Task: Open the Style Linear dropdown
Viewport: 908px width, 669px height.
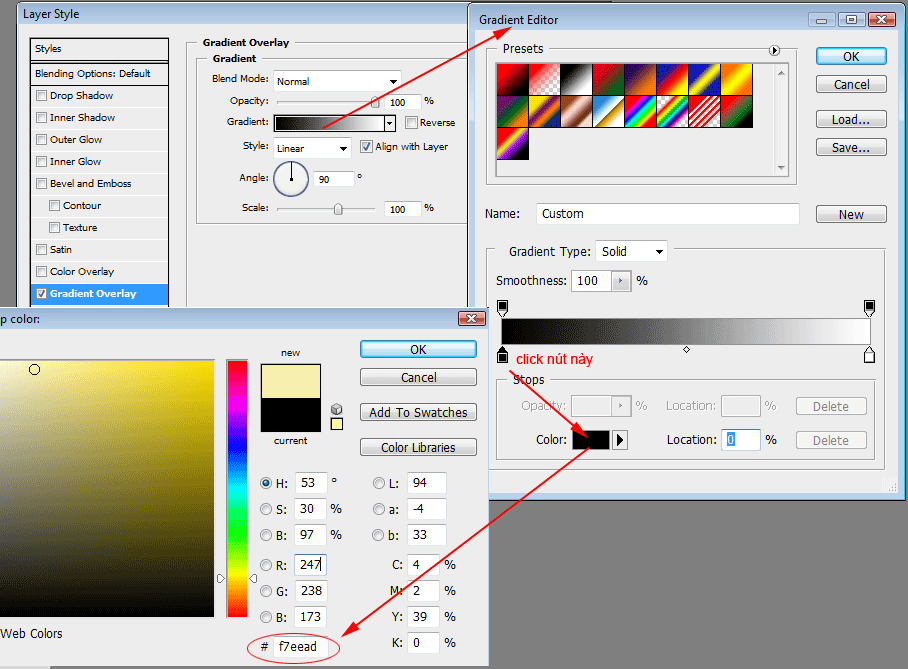Action: (312, 148)
